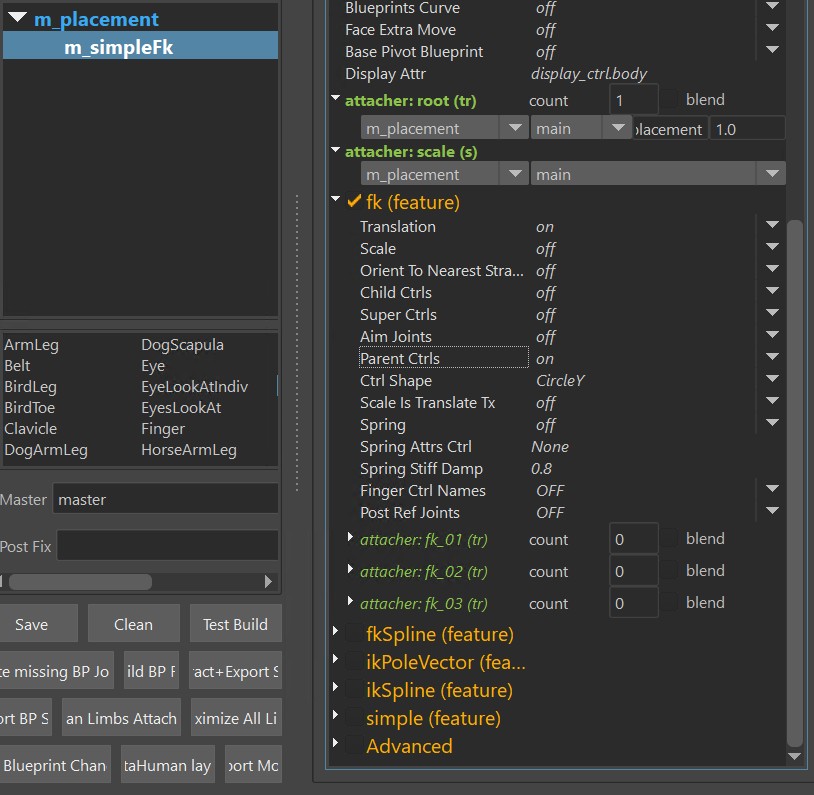Edit the 1.0 weight field
This screenshot has width=814, height=795.
pyautogui.click(x=748, y=129)
